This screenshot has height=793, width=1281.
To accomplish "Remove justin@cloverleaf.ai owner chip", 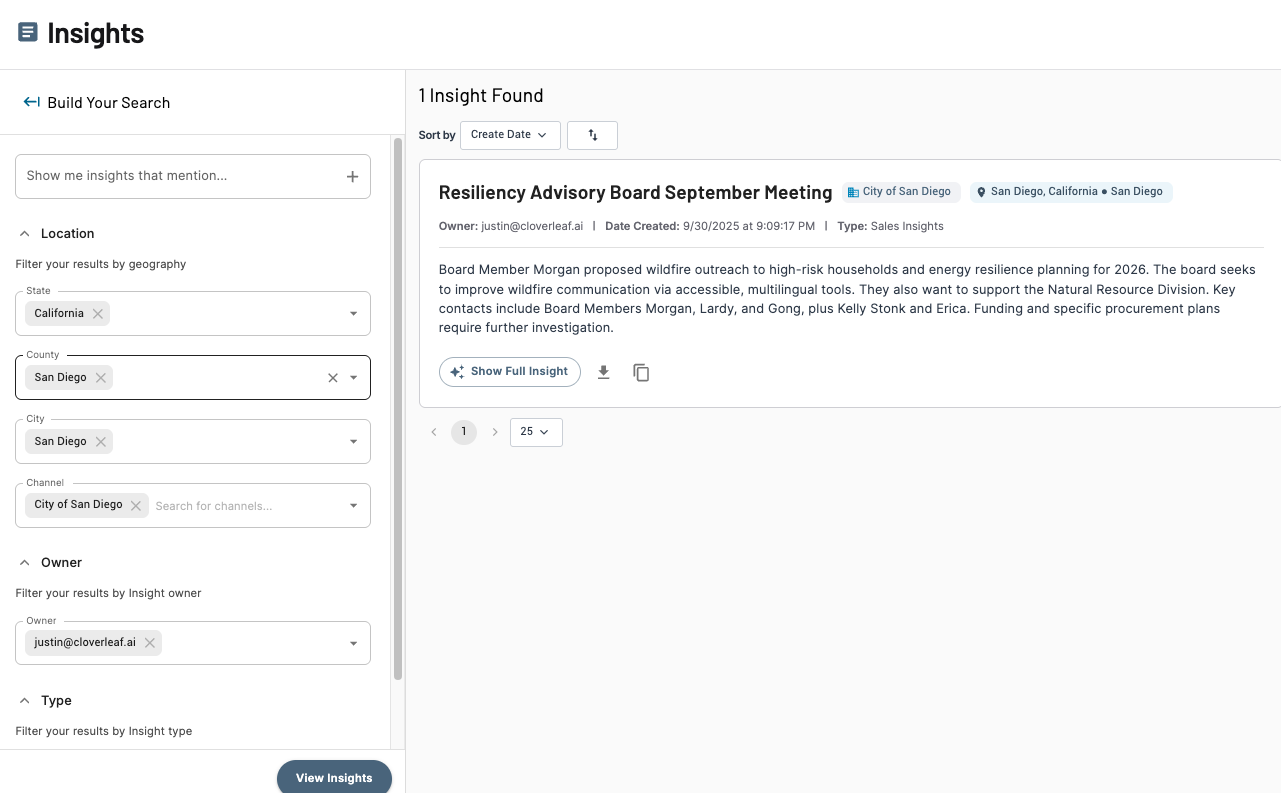I will click(x=150, y=643).
